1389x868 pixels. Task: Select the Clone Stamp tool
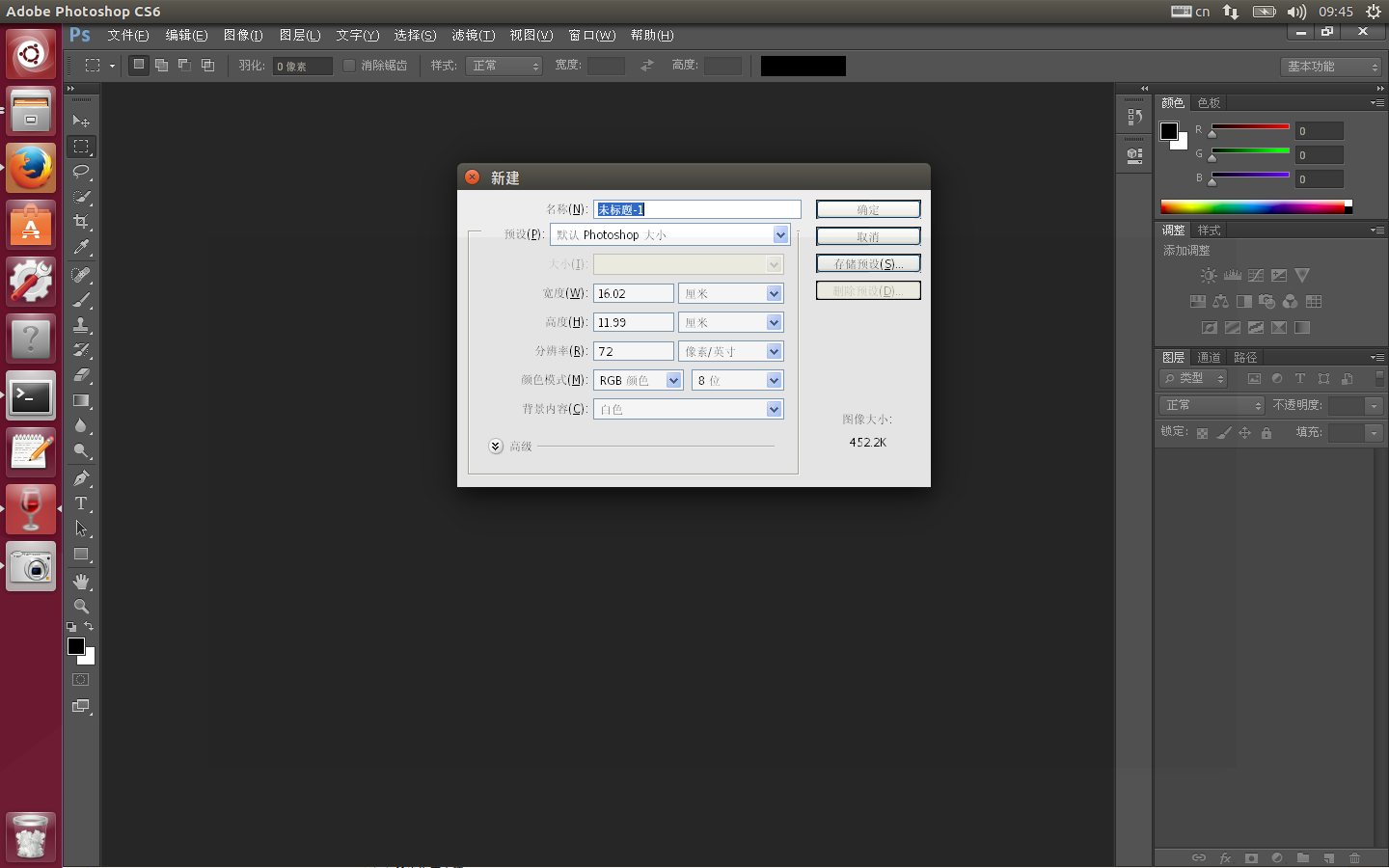pyautogui.click(x=81, y=325)
